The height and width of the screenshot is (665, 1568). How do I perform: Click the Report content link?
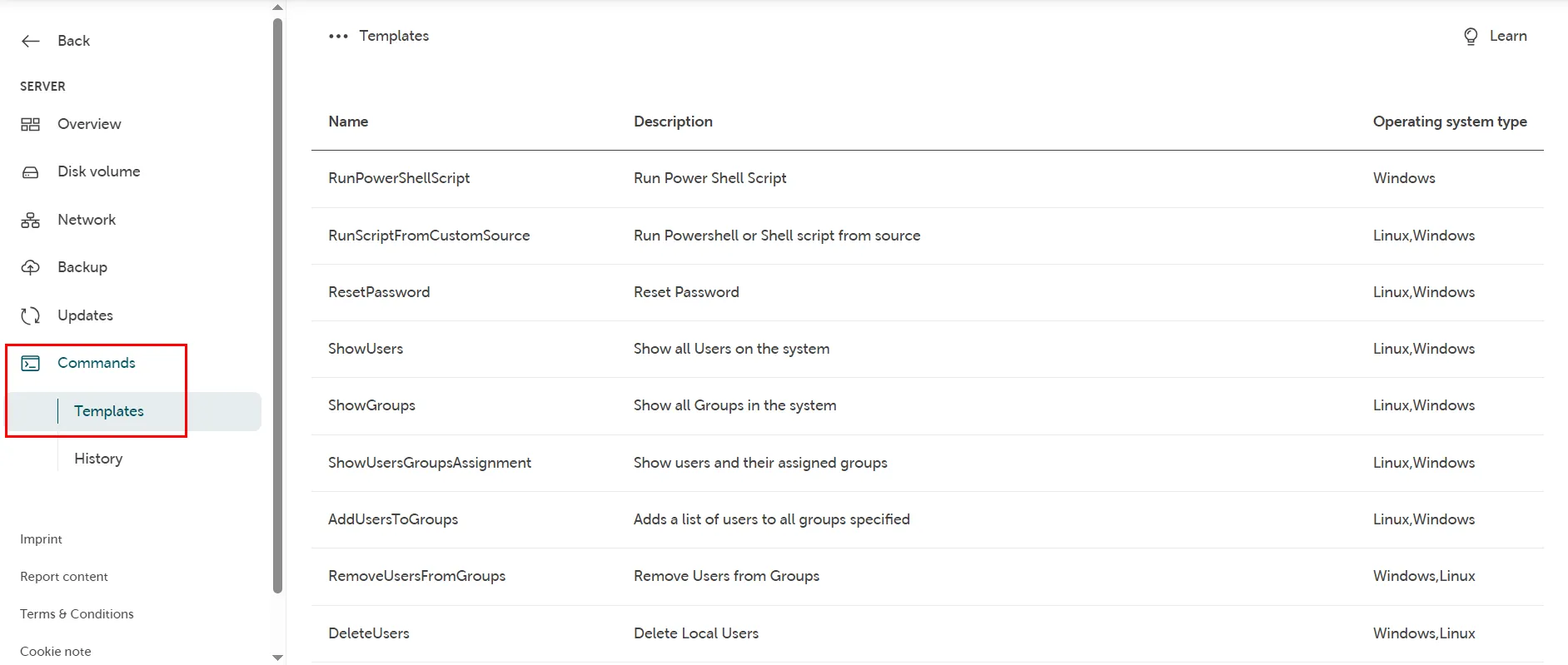64,577
